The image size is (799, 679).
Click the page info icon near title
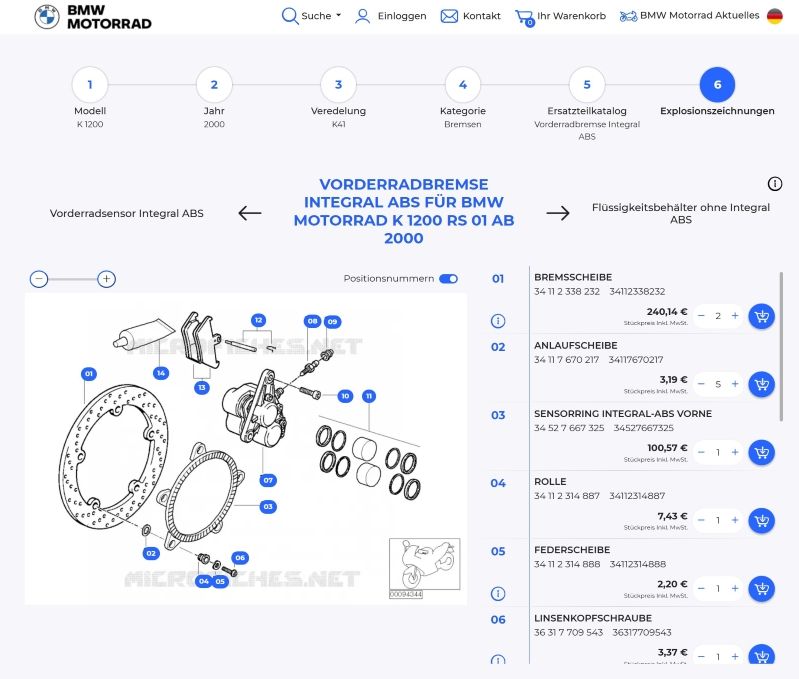coord(775,183)
